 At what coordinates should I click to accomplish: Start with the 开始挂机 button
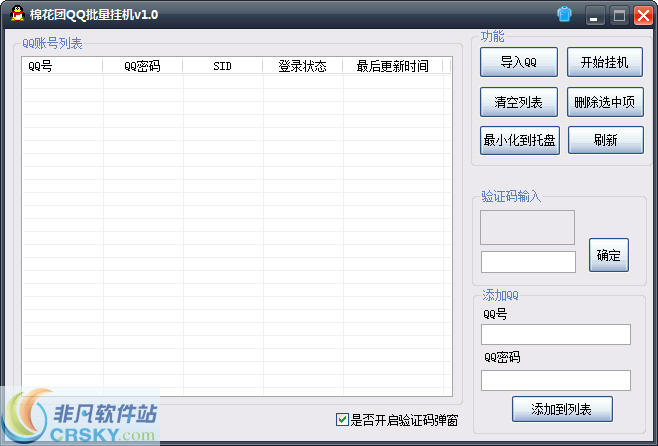(605, 62)
